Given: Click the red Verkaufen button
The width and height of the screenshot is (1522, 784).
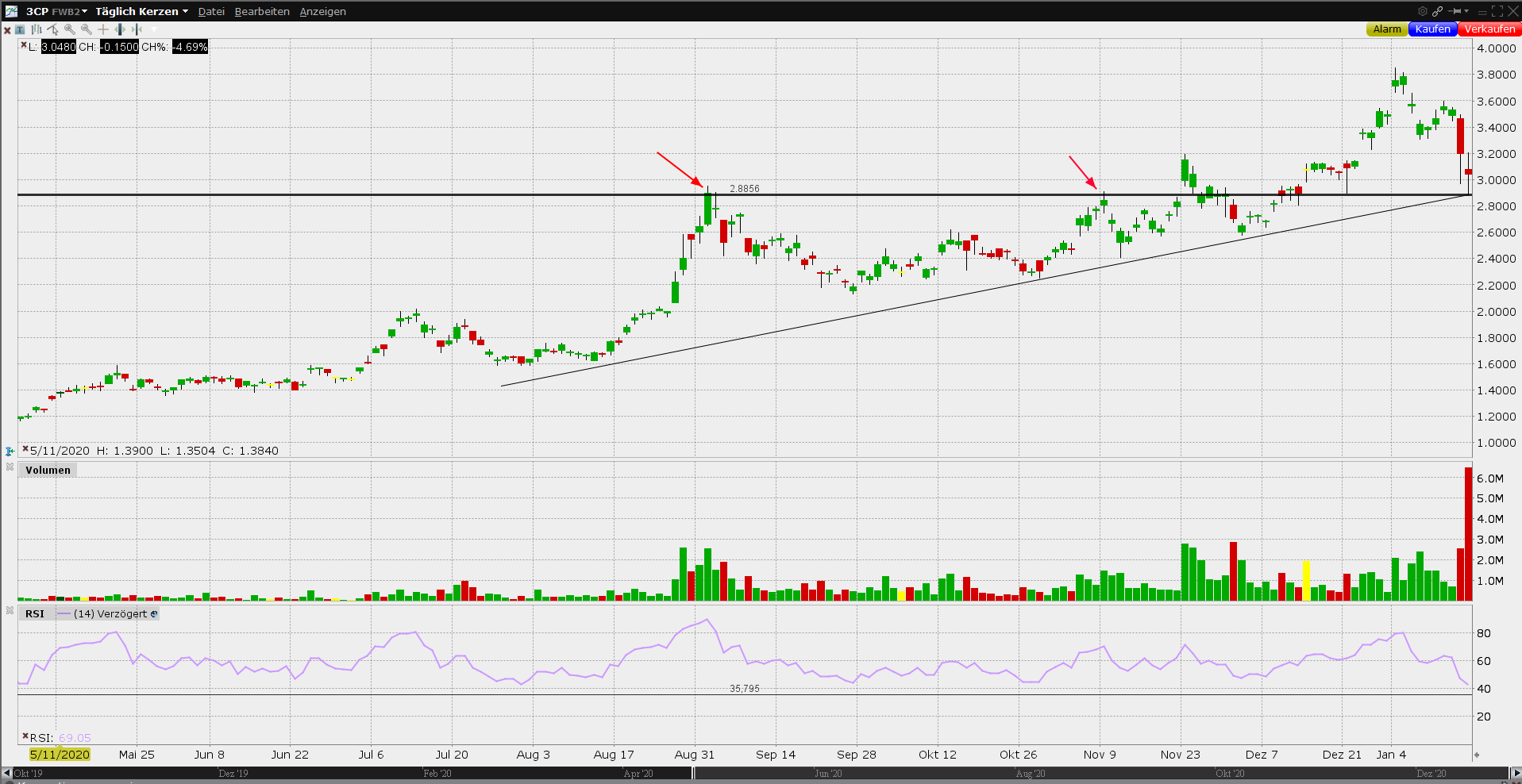Looking at the screenshot, I should click(x=1489, y=29).
